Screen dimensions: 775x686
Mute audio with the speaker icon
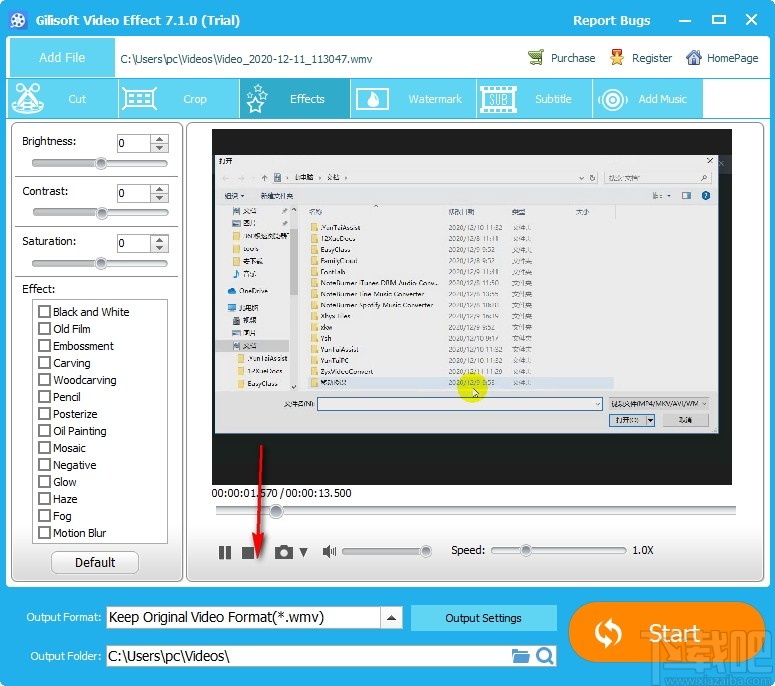[329, 551]
